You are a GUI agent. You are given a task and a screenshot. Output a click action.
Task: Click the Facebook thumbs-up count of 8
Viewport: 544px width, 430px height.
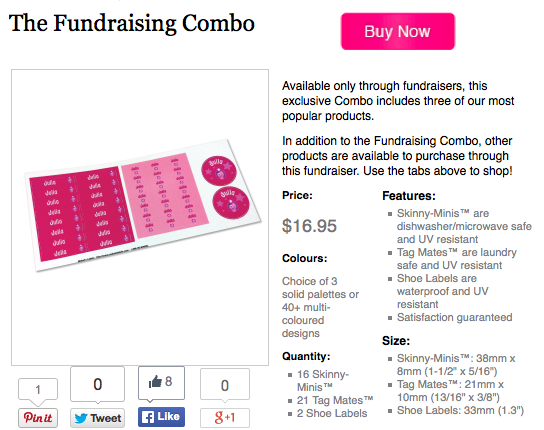tap(161, 382)
